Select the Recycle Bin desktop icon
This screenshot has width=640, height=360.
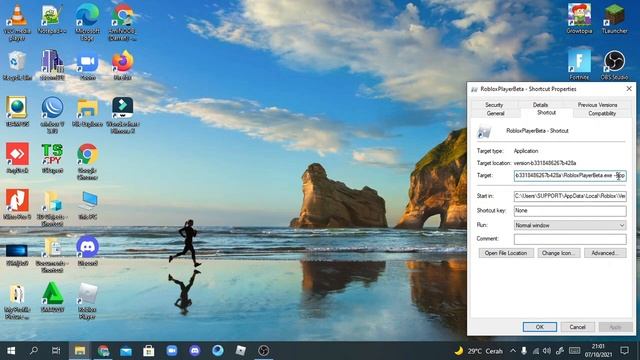coord(17,65)
